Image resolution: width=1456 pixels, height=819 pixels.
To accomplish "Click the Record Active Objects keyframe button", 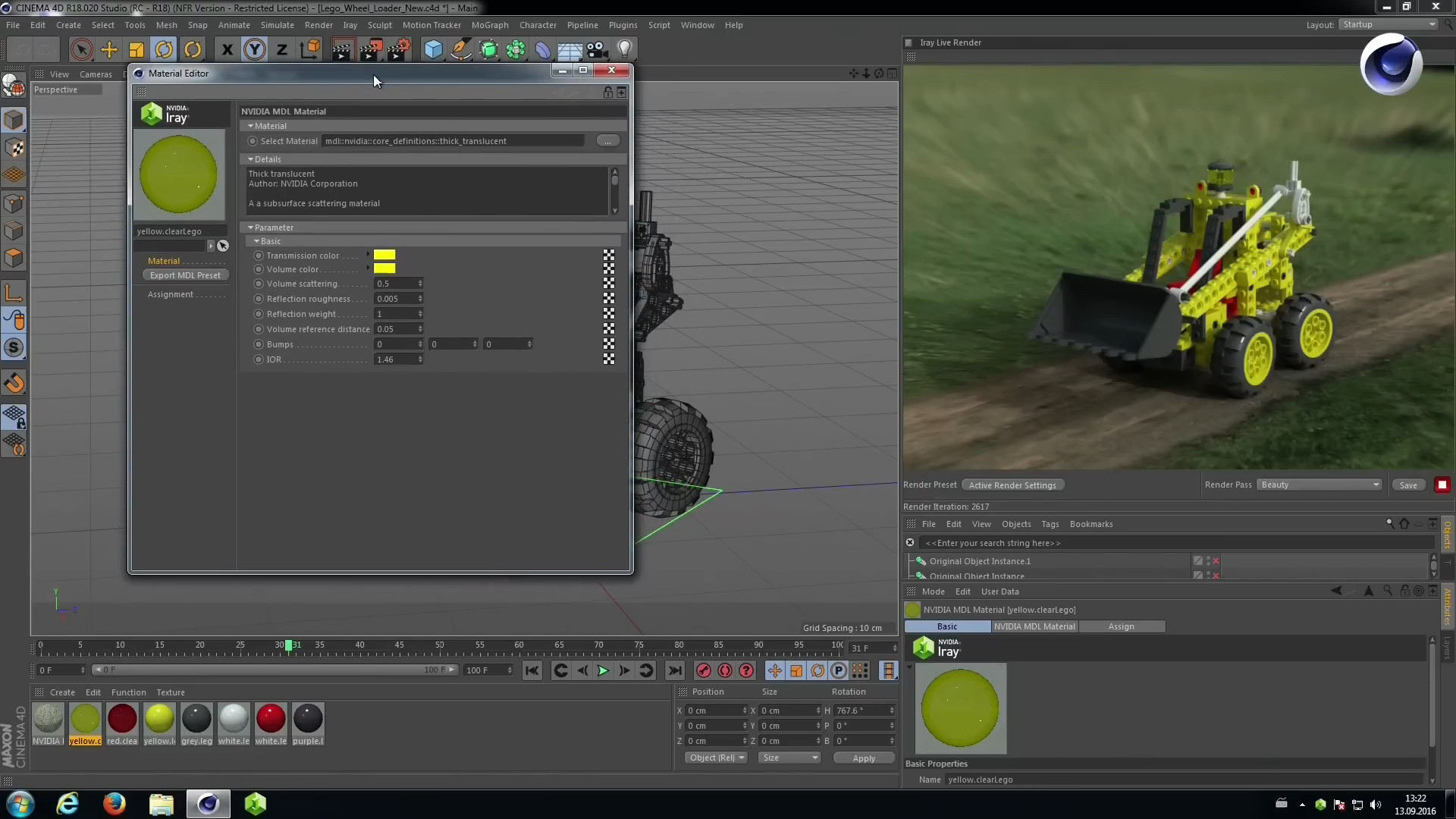I will point(704,670).
